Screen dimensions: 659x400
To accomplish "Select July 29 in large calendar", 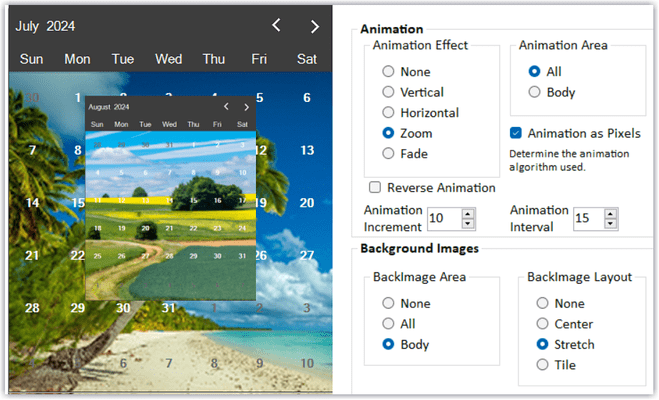I will pos(78,308).
